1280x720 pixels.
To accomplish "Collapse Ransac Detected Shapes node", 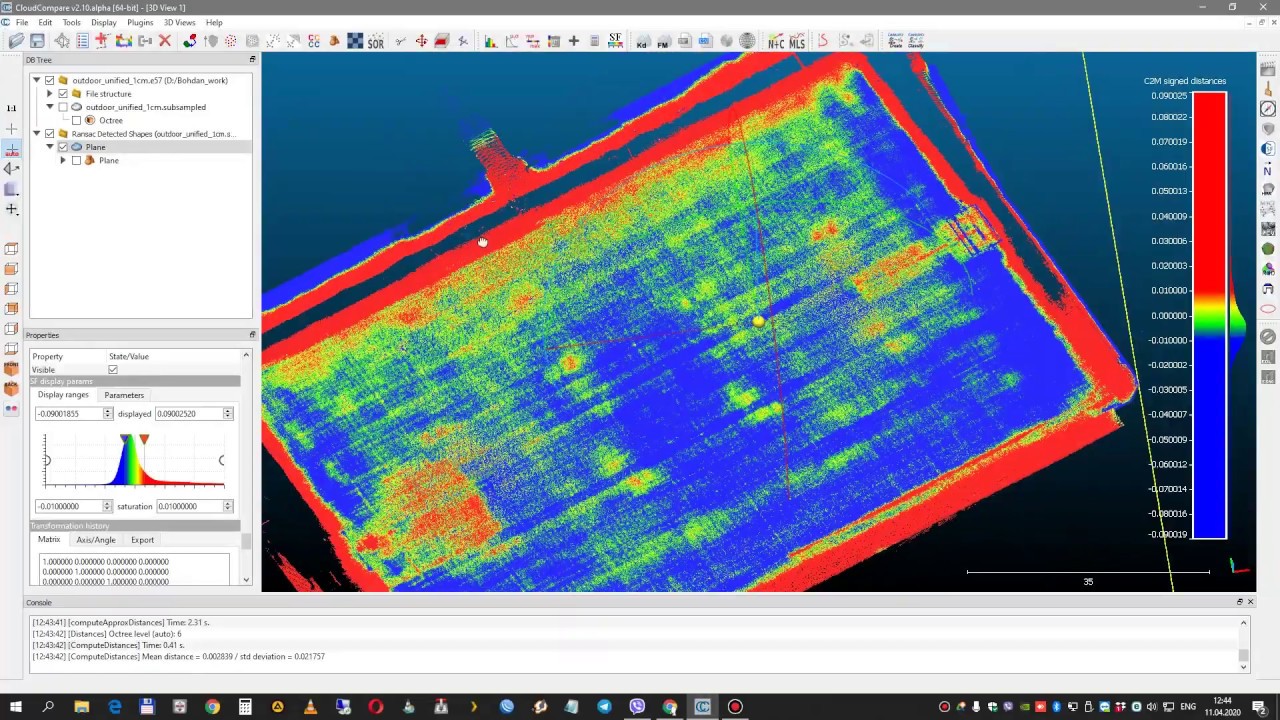I will coord(36,134).
